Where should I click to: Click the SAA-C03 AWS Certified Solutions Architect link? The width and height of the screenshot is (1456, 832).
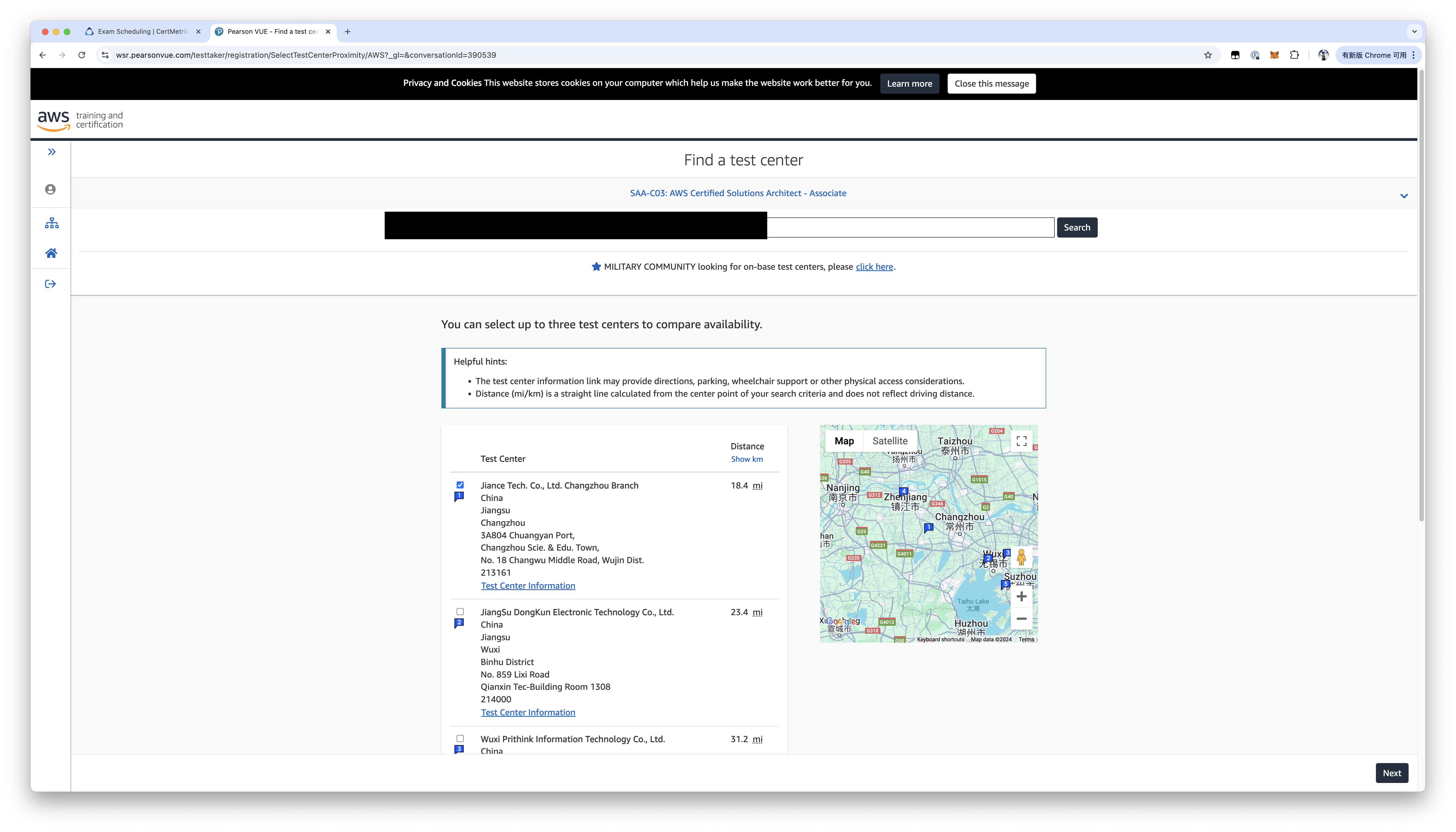click(x=738, y=193)
